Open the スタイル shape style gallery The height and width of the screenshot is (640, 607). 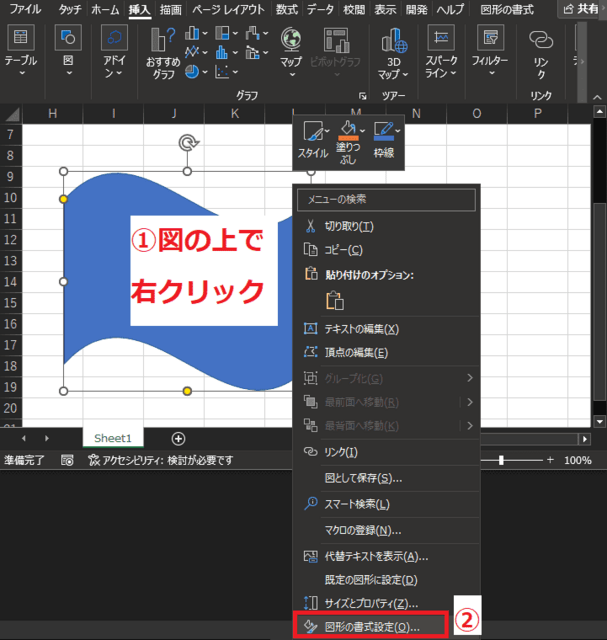pos(313,139)
